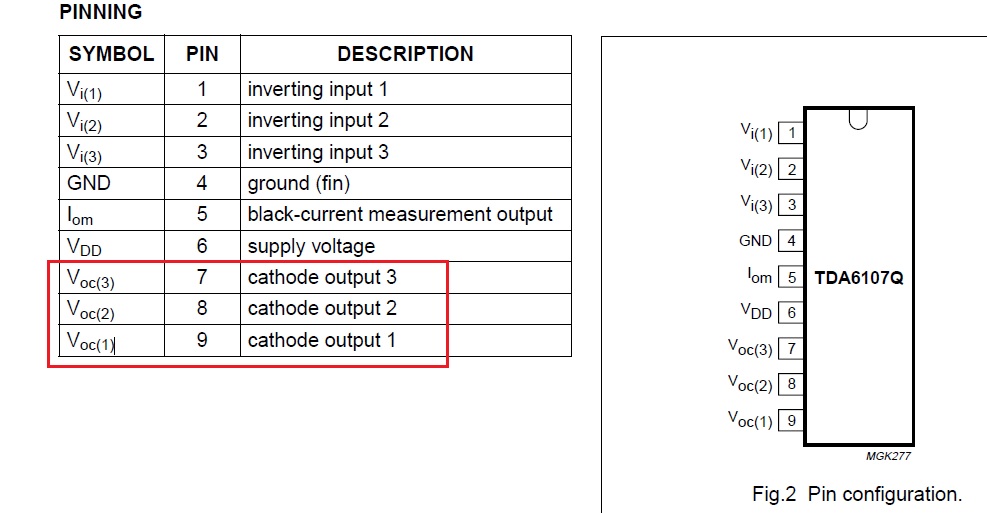Click pin 4 box on chip diagram
The height and width of the screenshot is (513, 987).
pyautogui.click(x=792, y=241)
